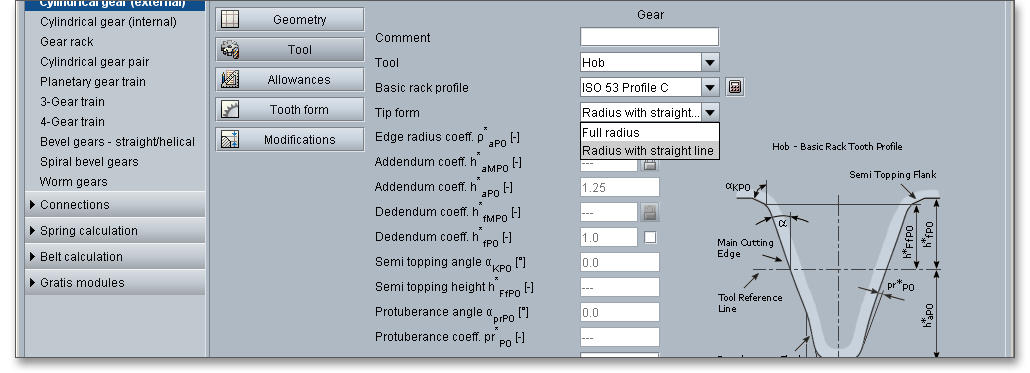Toggle checkbox beside Dedendum coeff. h*fP0
This screenshot has width=1030, height=373.
point(650,237)
